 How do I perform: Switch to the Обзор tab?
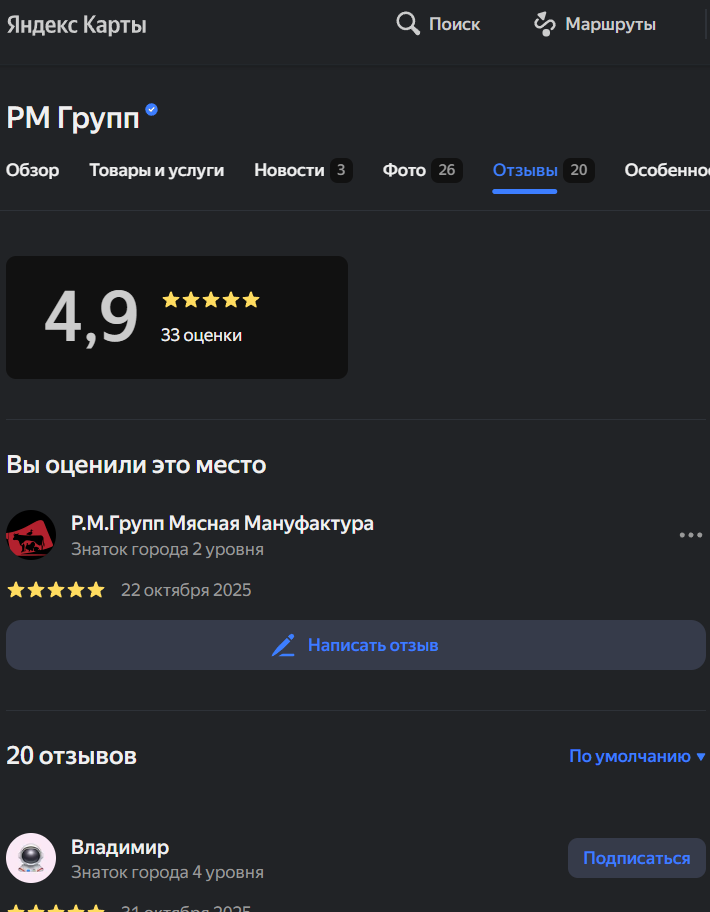[x=32, y=170]
